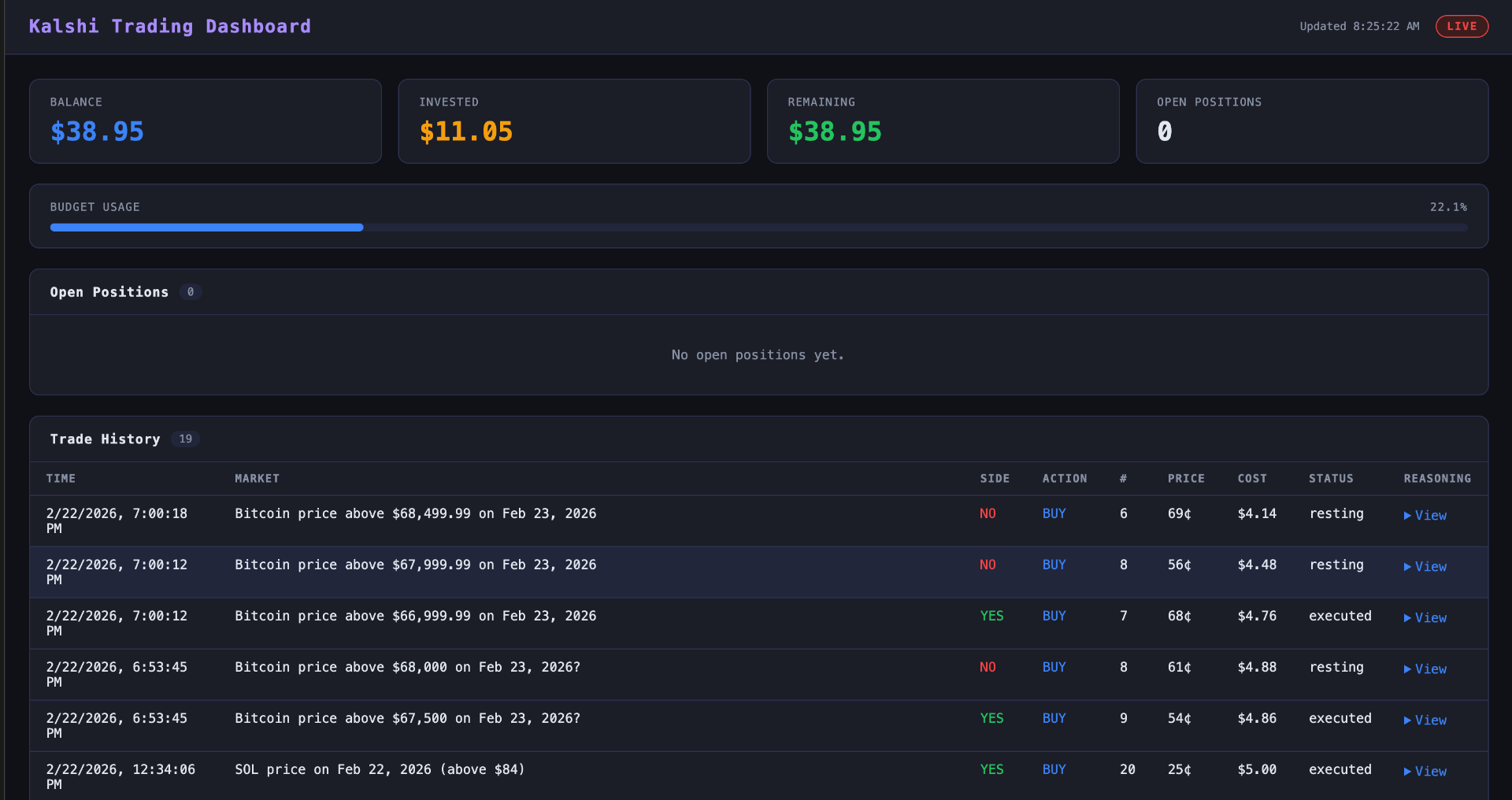Select market "Bitcoin price above $67,999.99 on Feb 23, 2026"
Image resolution: width=1512 pixels, height=800 pixels.
click(x=416, y=565)
